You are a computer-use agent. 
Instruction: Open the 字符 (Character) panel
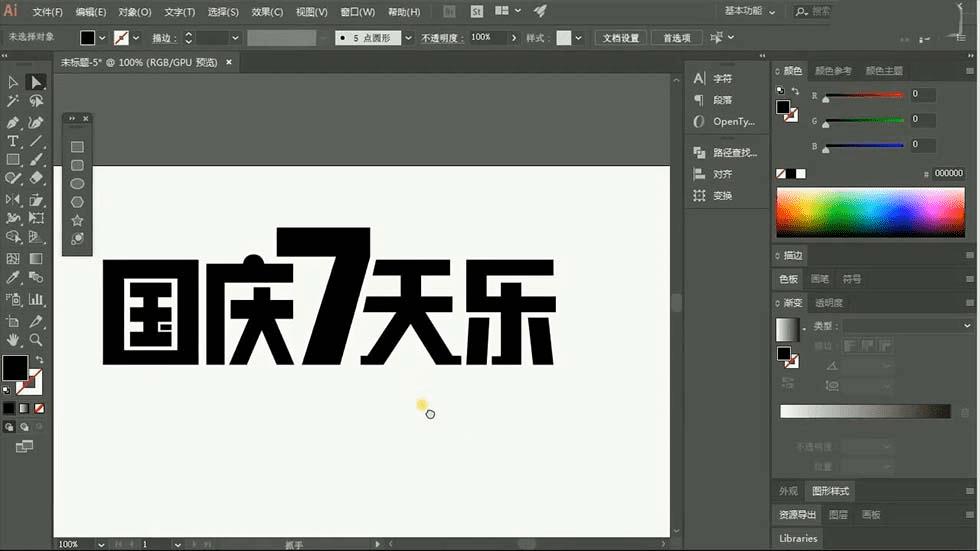[x=714, y=79]
